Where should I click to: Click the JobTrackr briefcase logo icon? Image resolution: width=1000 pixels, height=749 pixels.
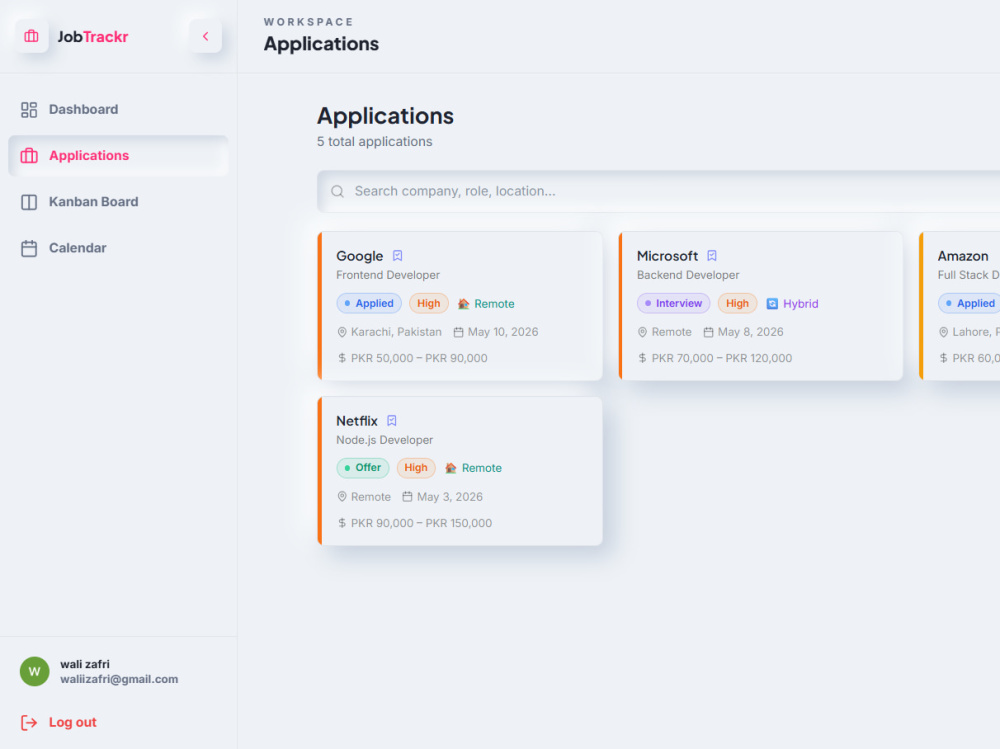point(31,36)
